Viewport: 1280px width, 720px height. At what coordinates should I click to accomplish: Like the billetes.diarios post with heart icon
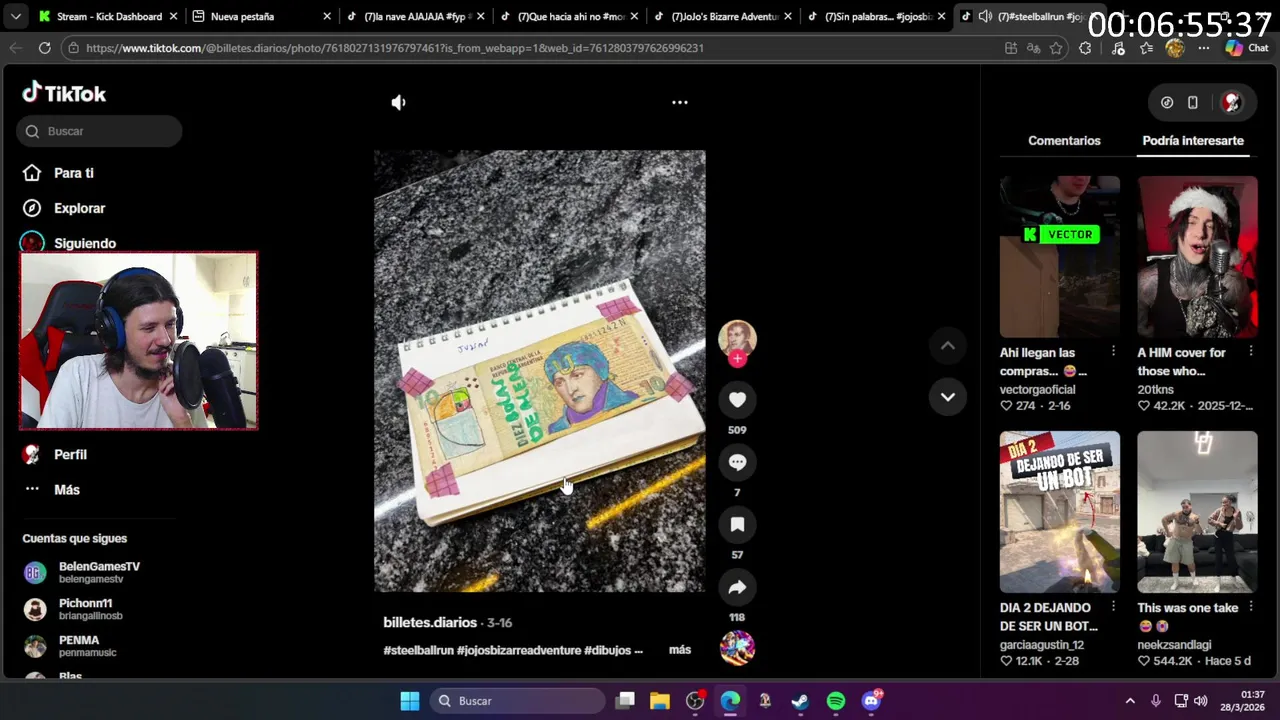click(737, 400)
